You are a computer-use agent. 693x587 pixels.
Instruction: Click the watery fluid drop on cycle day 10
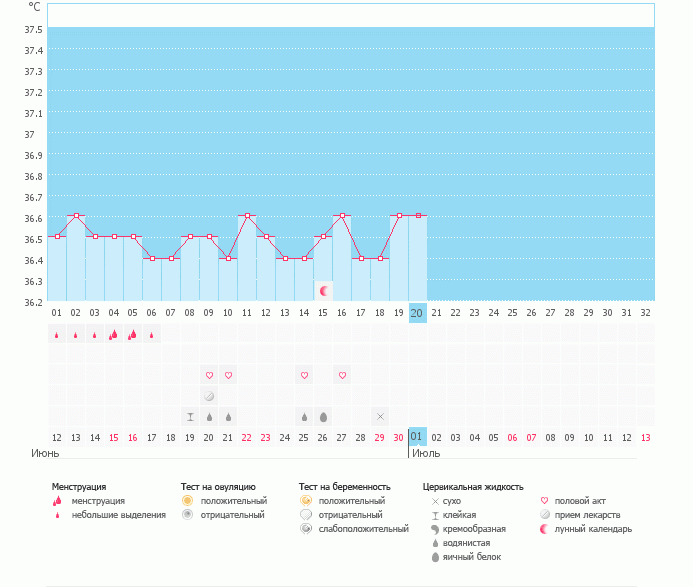click(x=228, y=416)
